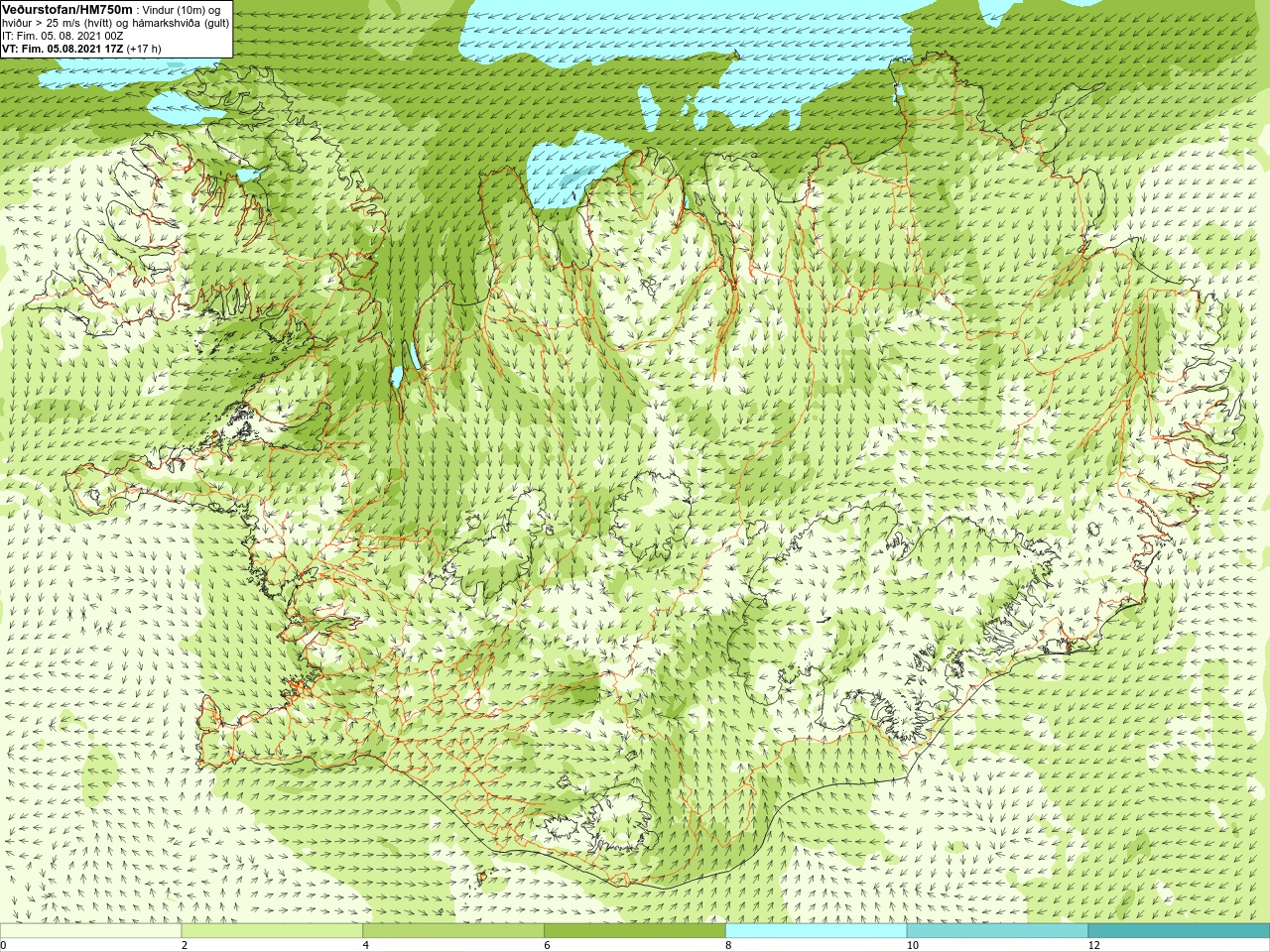Click the legend scale label '12'
Image resolution: width=1270 pixels, height=952 pixels.
tap(1094, 945)
